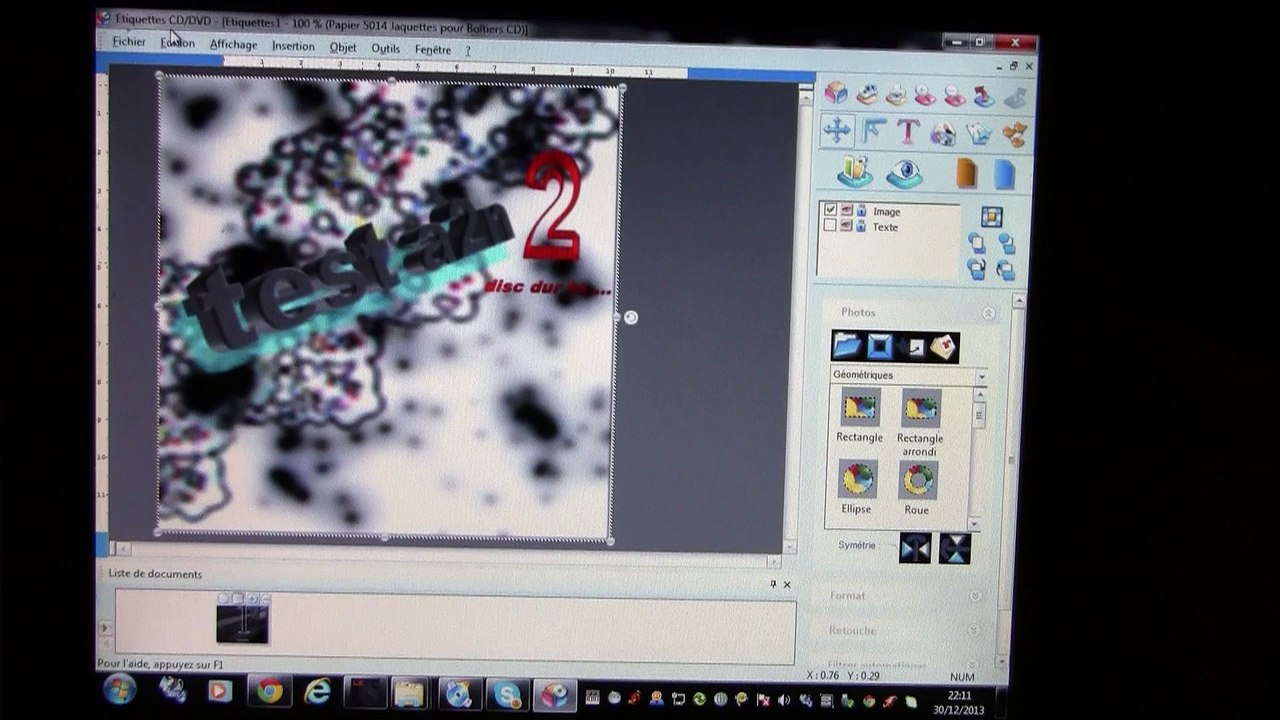The image size is (1280, 720).
Task: Uncheck the Image layer checkbox
Action: click(x=830, y=210)
